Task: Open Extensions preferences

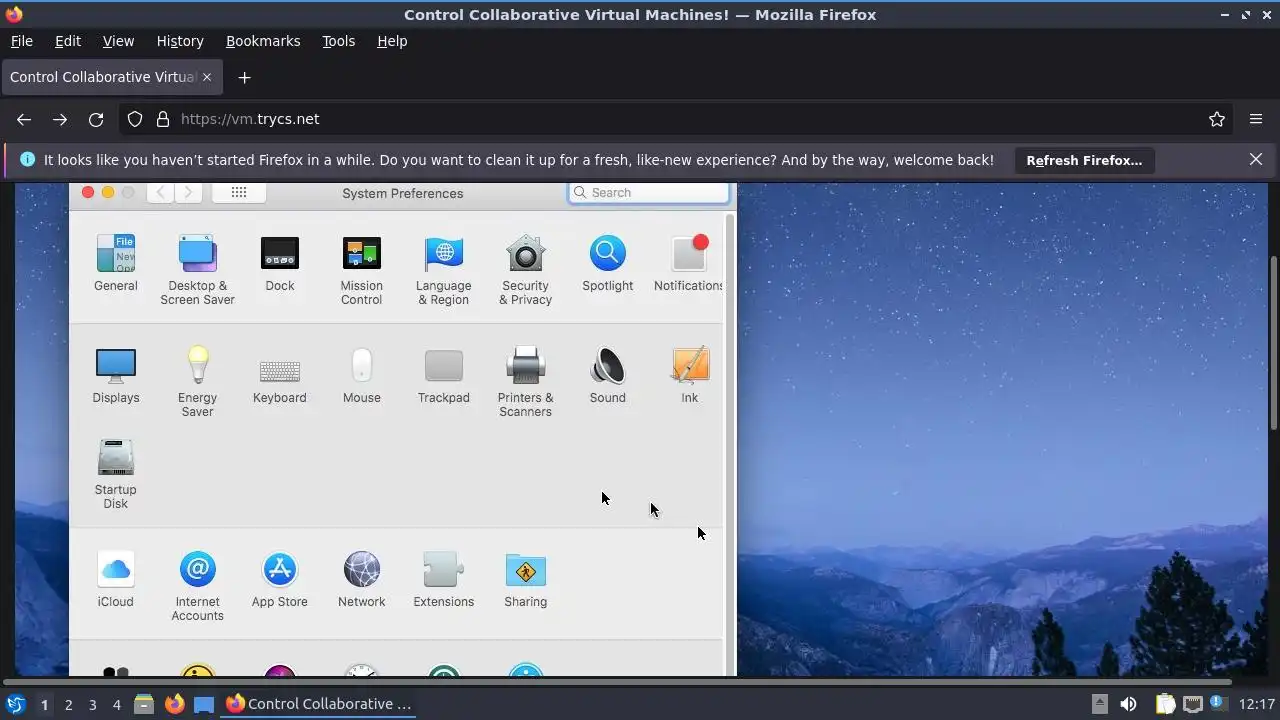Action: (x=443, y=579)
